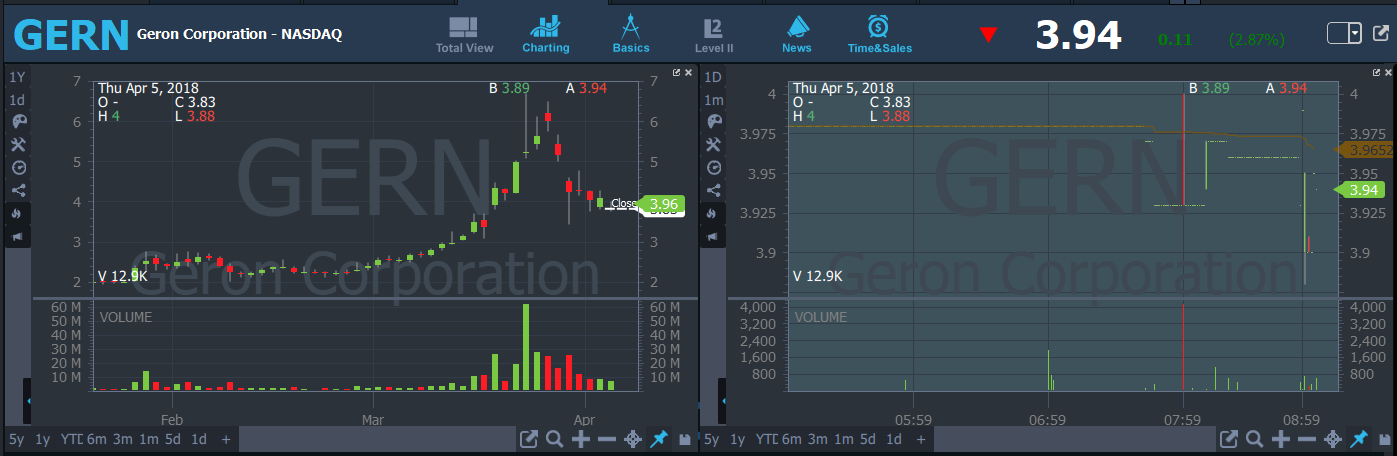Select the 6m range on left chart

point(96,439)
